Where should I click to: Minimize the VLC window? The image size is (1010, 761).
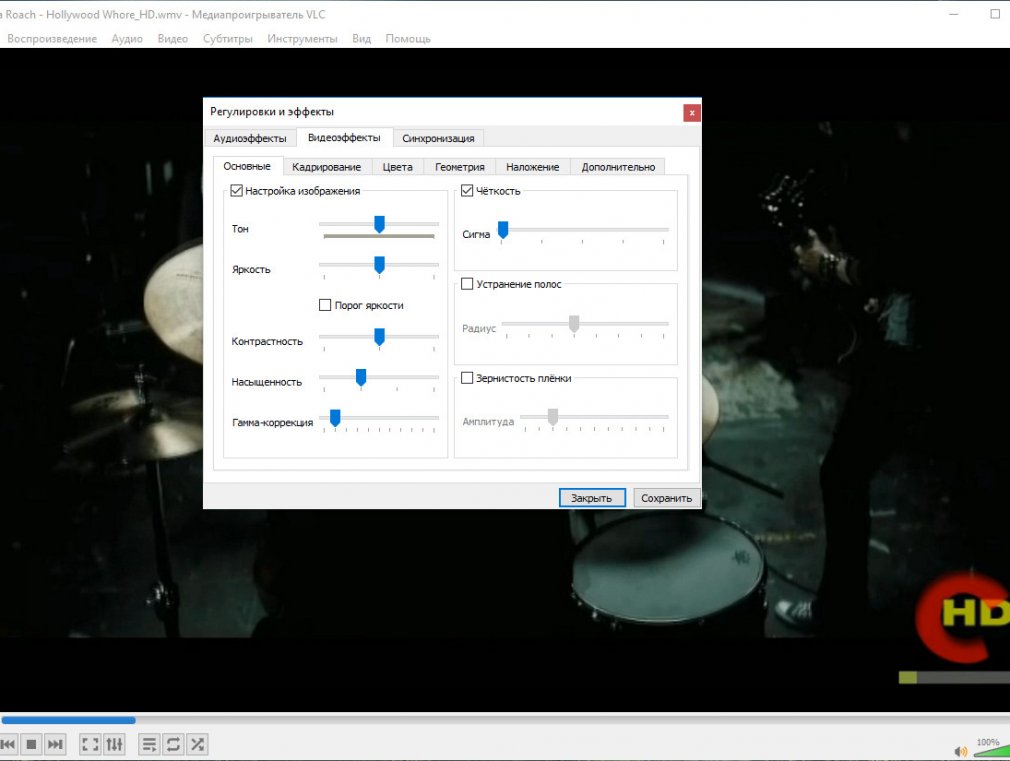954,14
